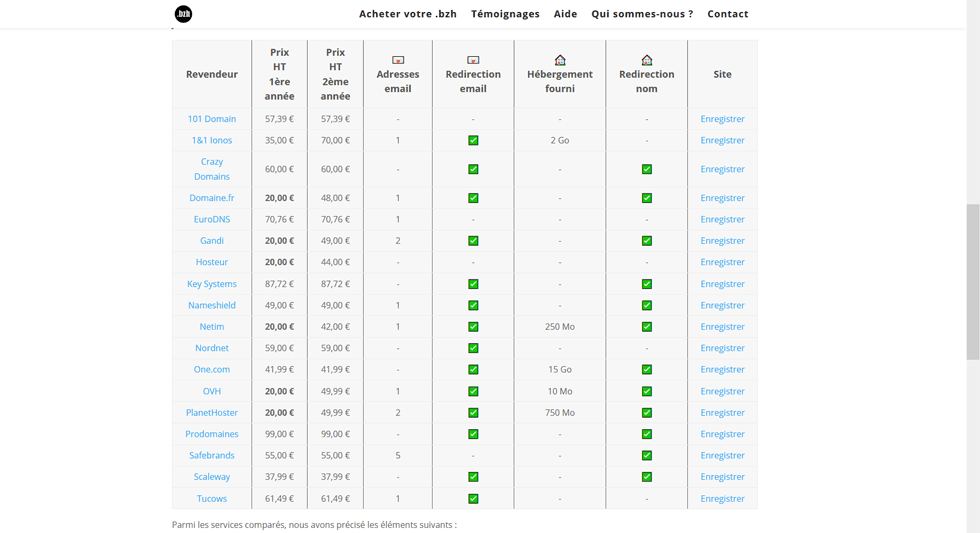980x533 pixels.
Task: Open the Netim reseller link
Action: tap(212, 326)
